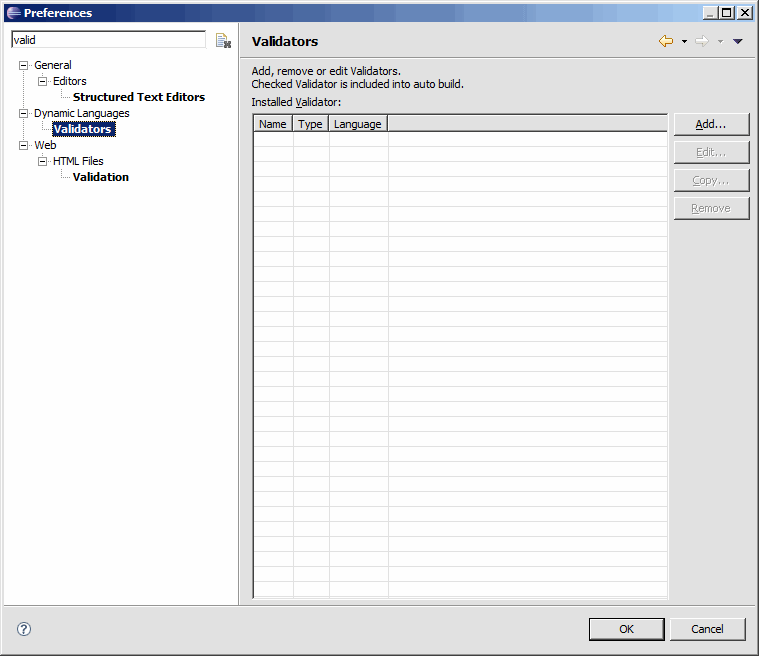Viewport: 759px width, 656px height.
Task: Select the HTML Files tree item
Action: coord(78,161)
